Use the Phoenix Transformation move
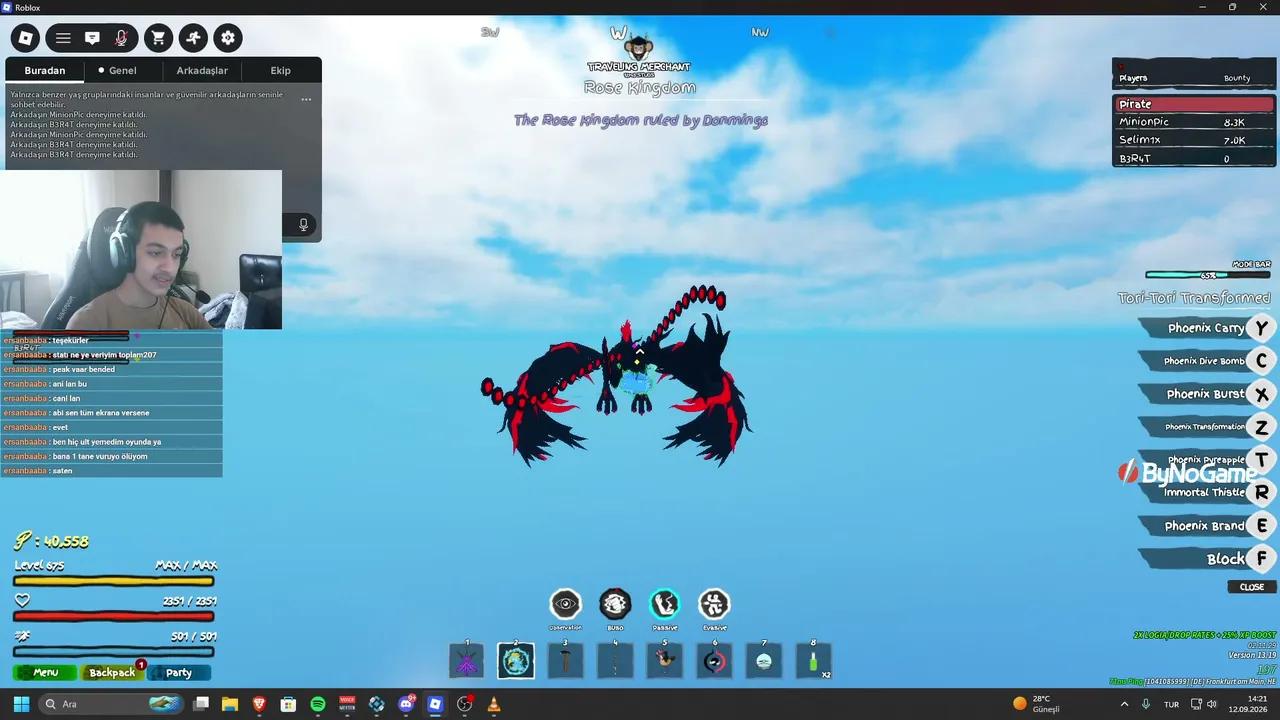 point(1205,427)
